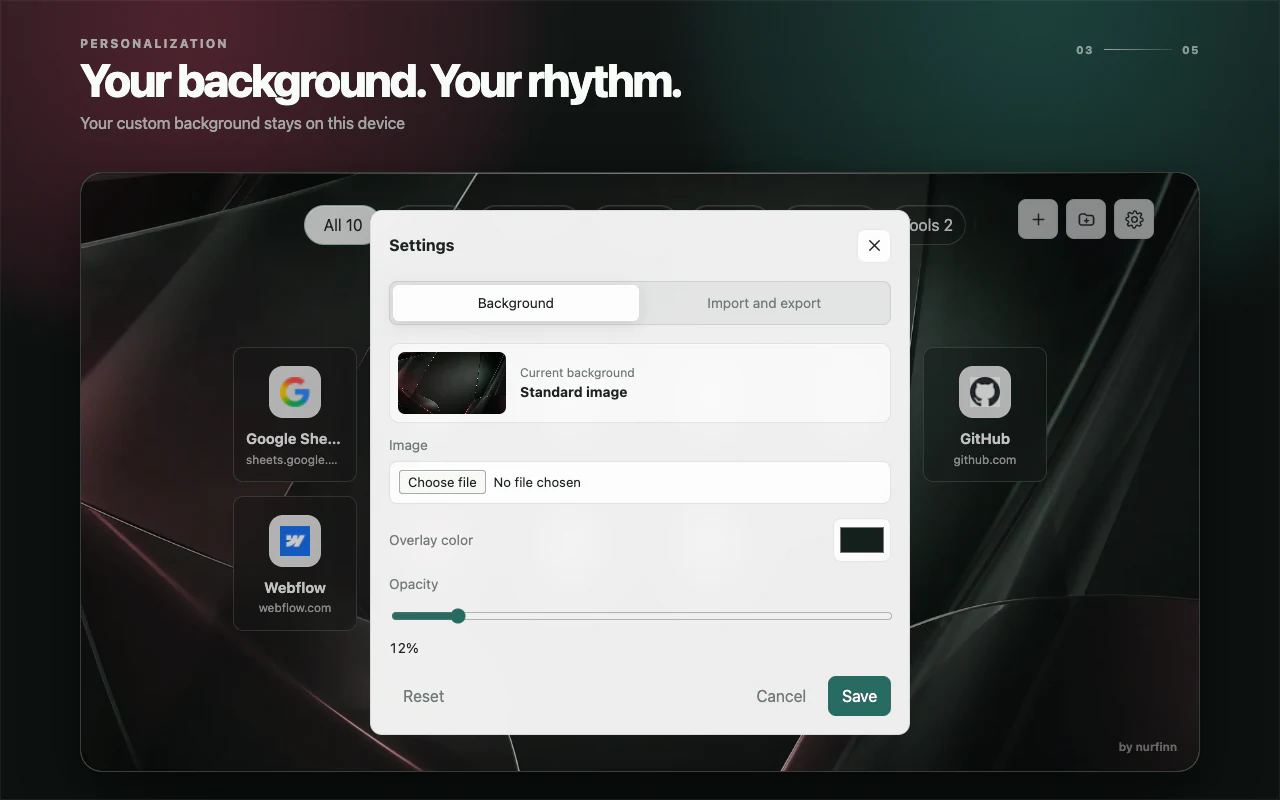Select the All 10 filter pill
Screen dimensions: 1280x800
[338, 225]
